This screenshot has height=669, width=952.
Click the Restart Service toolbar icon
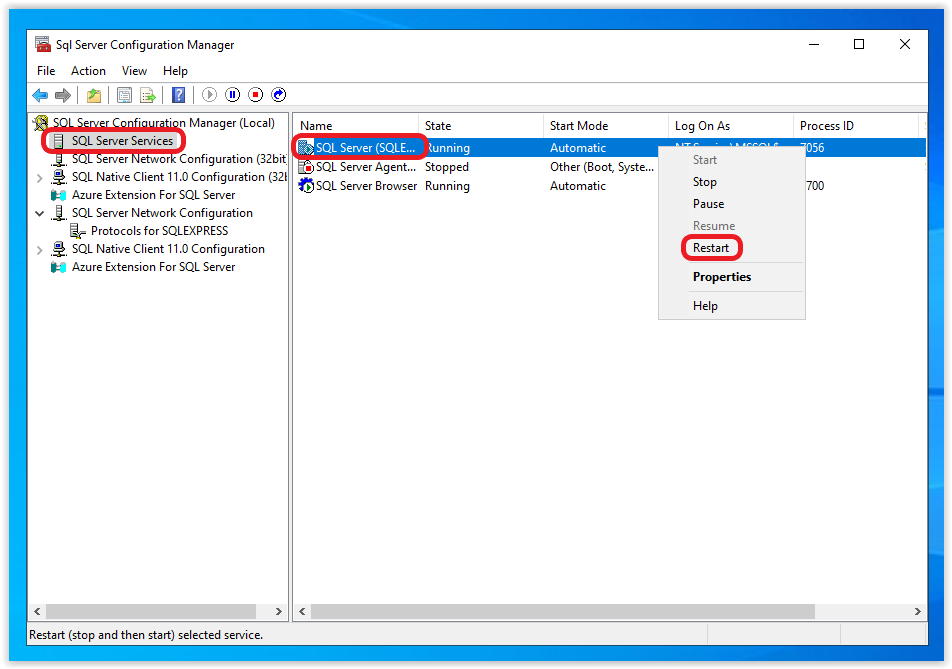point(279,95)
